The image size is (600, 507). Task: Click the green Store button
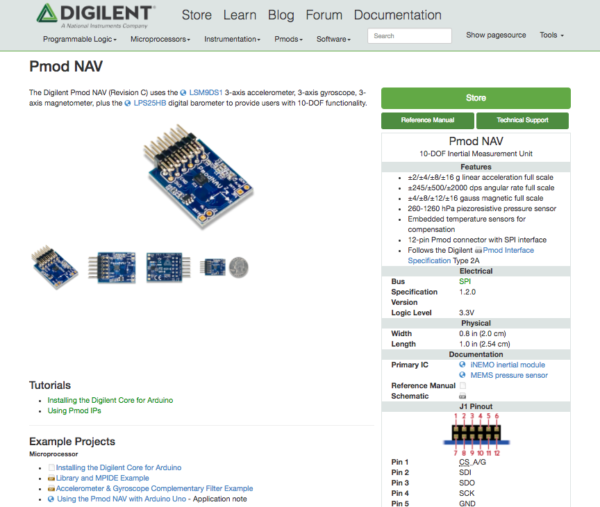pyautogui.click(x=476, y=98)
